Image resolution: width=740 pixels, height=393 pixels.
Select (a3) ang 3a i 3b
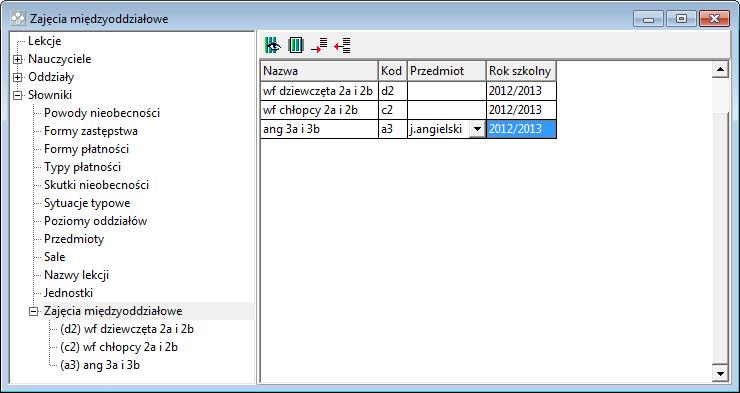point(100,365)
